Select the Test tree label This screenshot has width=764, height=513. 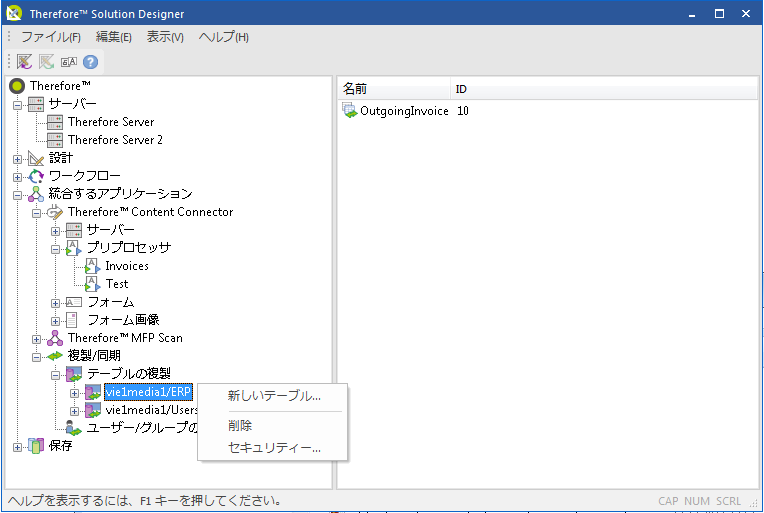click(x=117, y=284)
